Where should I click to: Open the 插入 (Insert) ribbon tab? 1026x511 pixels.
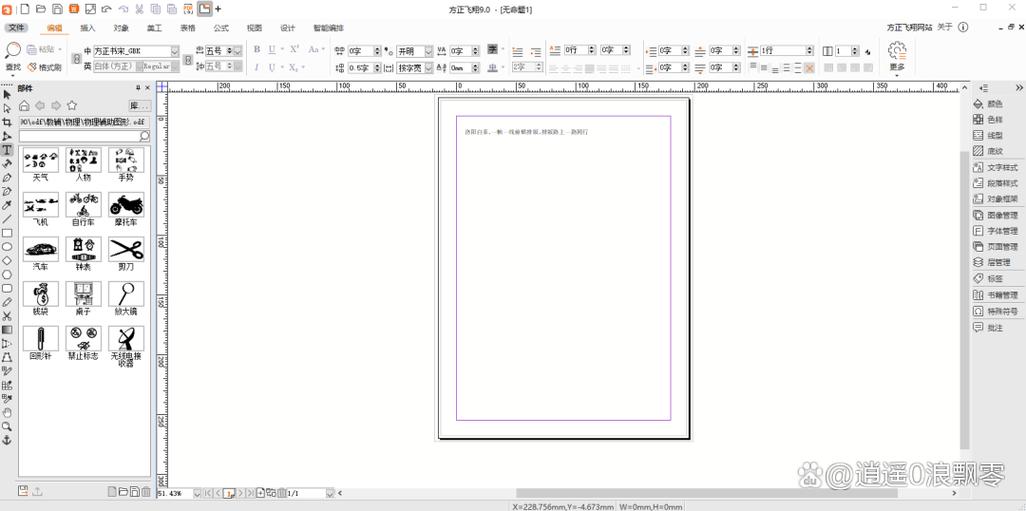pyautogui.click(x=88, y=28)
